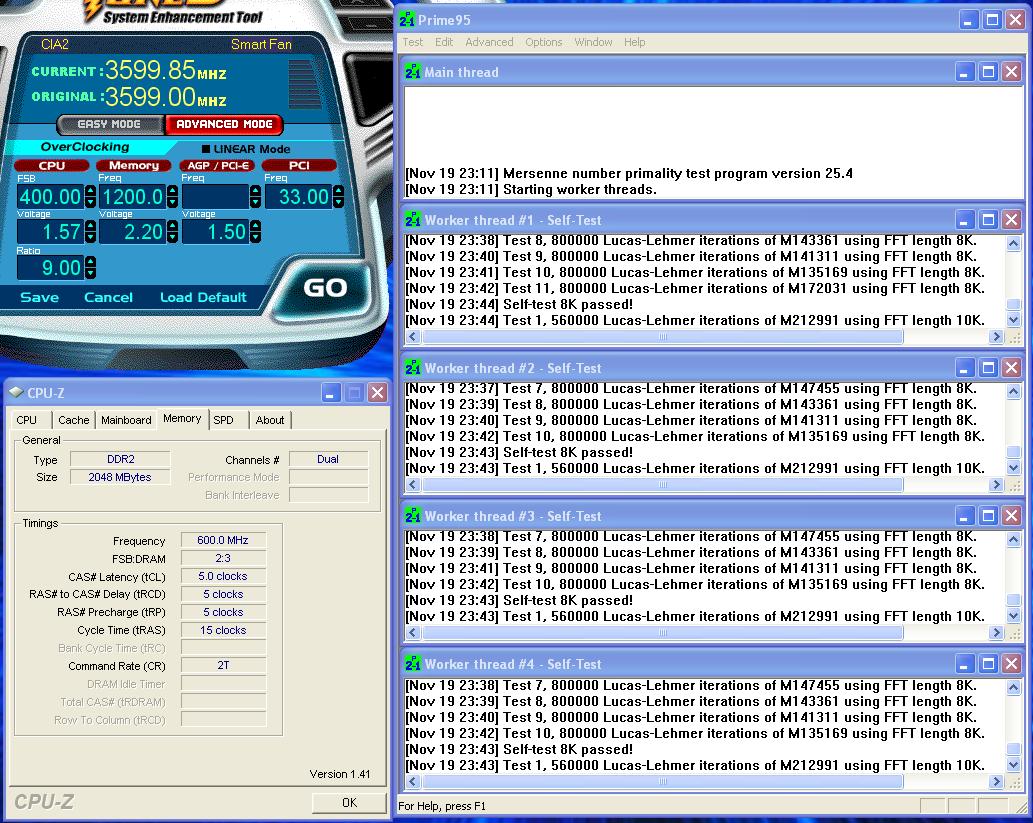Select the Memory overclocking section button
The width and height of the screenshot is (1033, 823).
coord(134,165)
